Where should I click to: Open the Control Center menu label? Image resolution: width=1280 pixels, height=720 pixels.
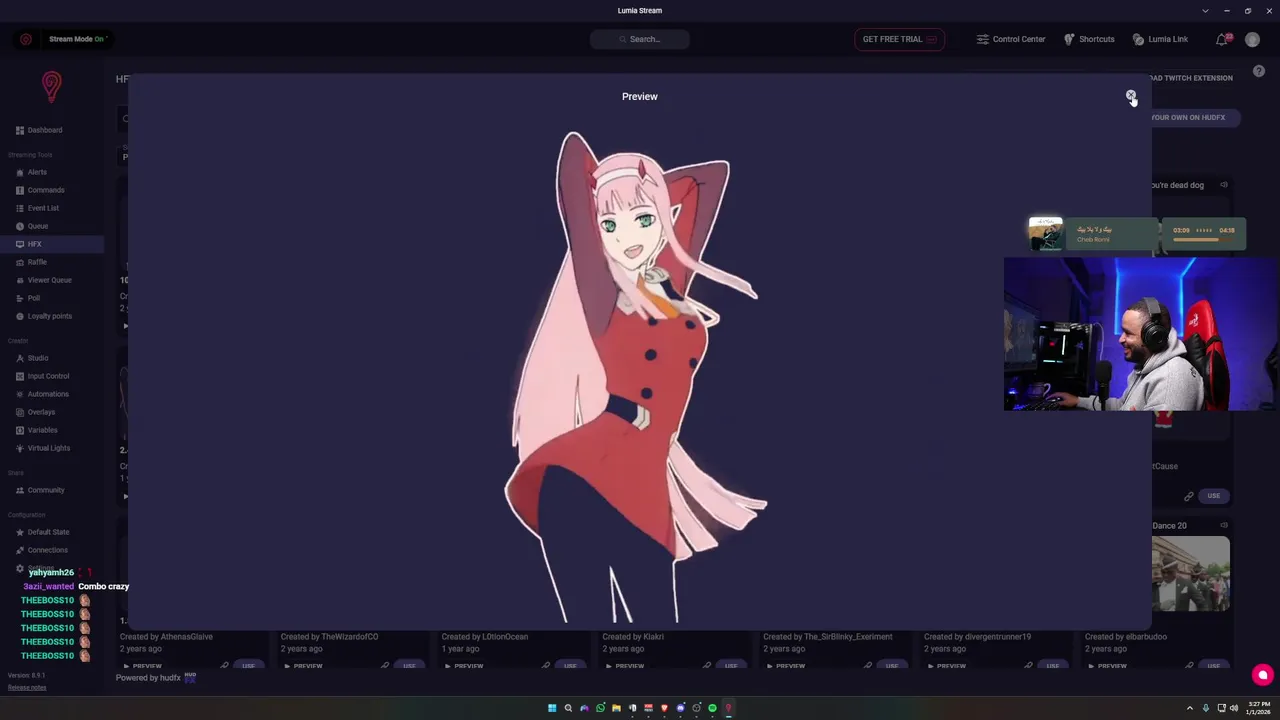[1019, 39]
